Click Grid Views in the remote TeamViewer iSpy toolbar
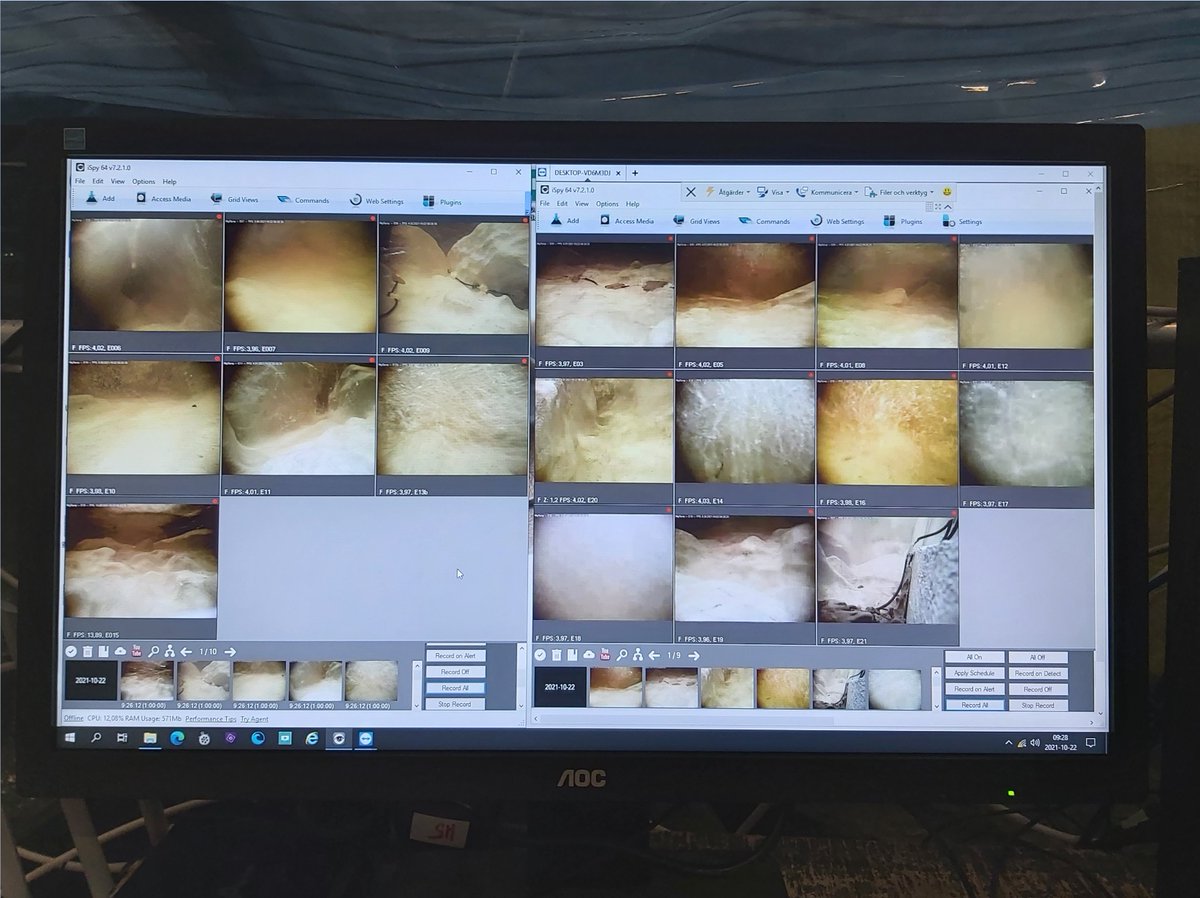Image resolution: width=1200 pixels, height=898 pixels. click(x=696, y=221)
